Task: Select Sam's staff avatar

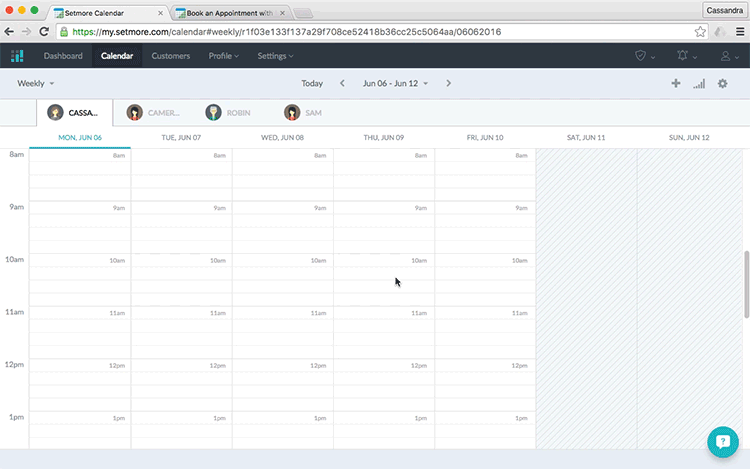Action: coord(292,112)
